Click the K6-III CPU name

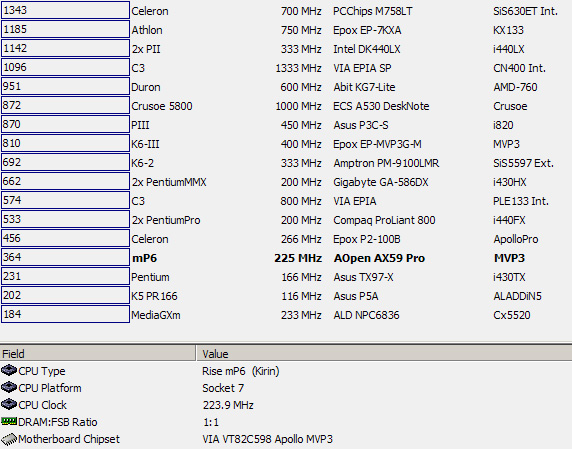[146, 144]
